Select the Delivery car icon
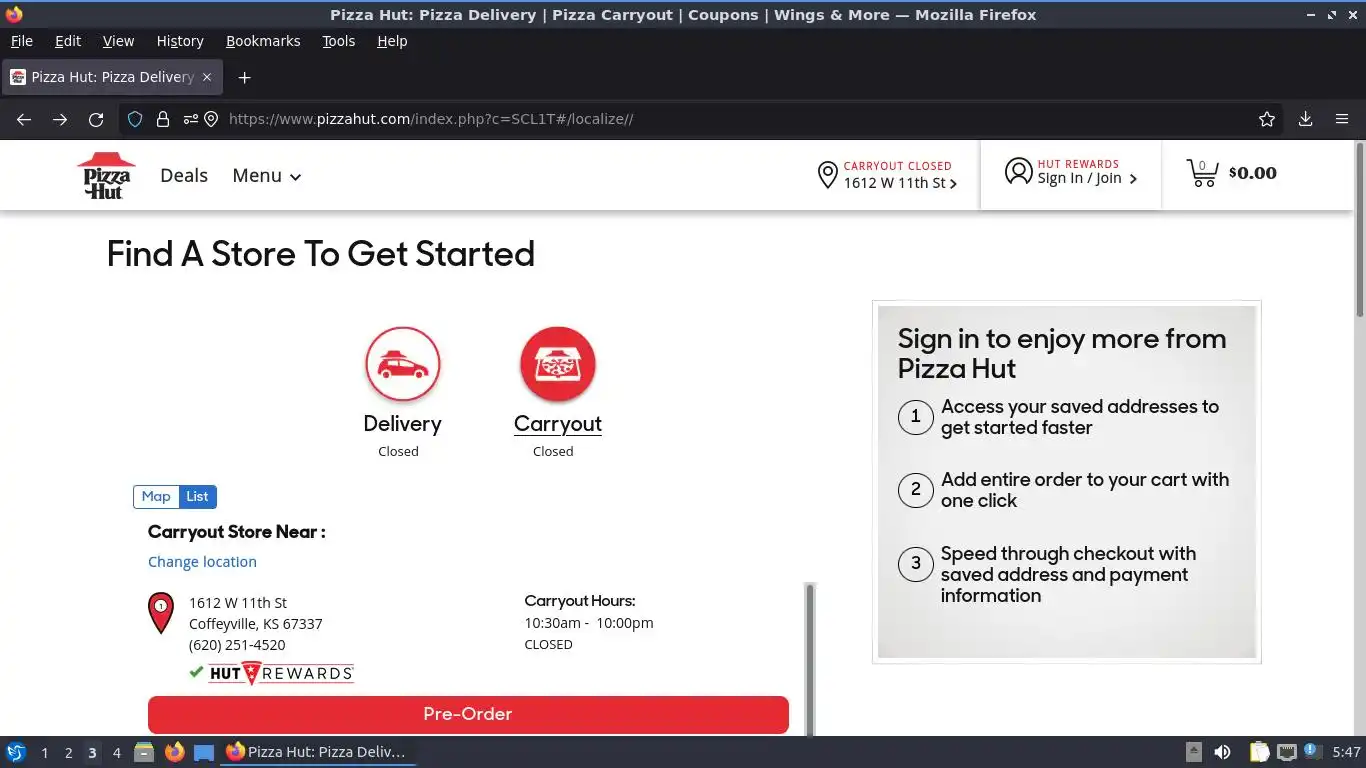 pos(403,364)
